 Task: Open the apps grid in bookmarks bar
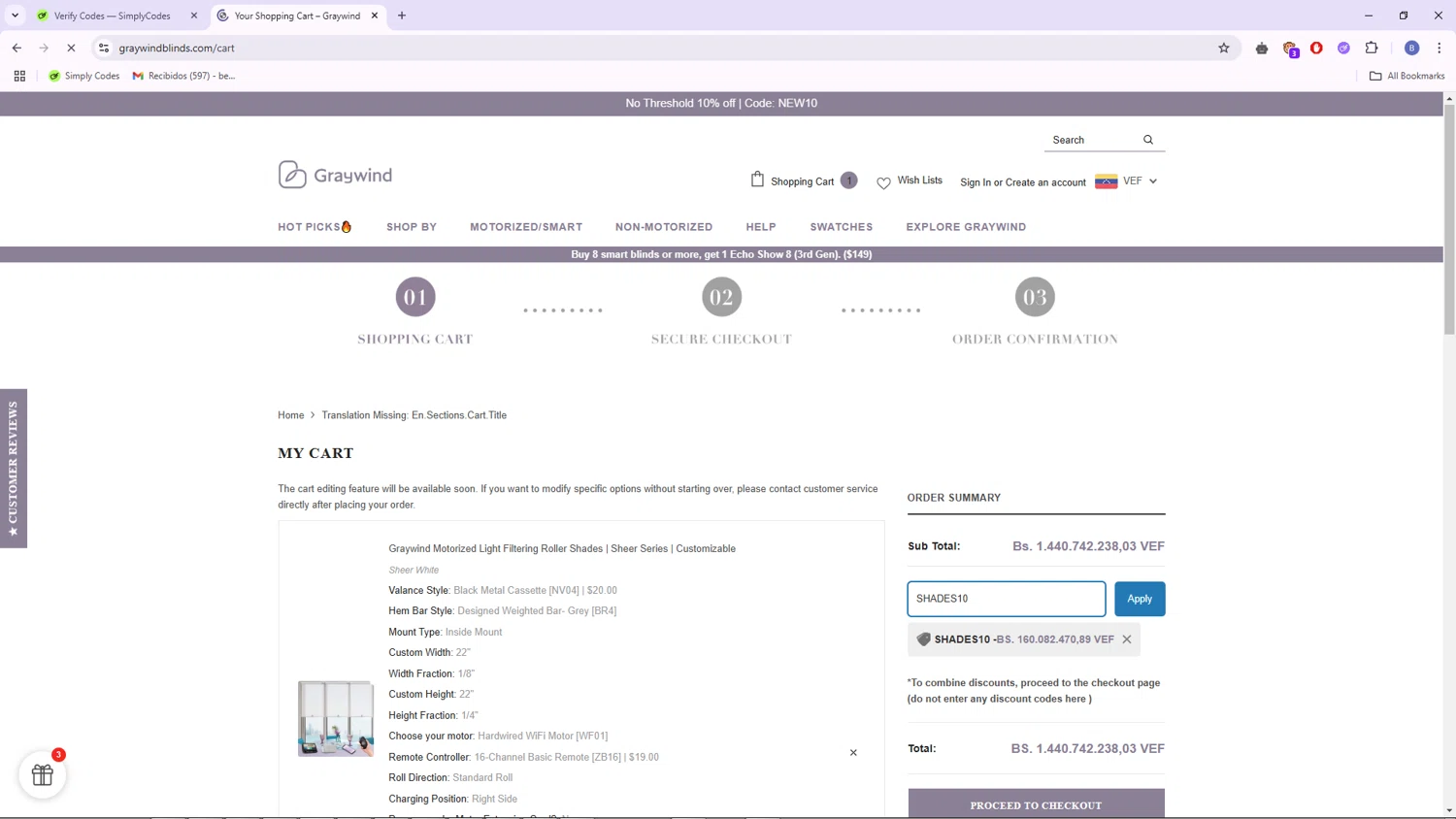pos(19,76)
